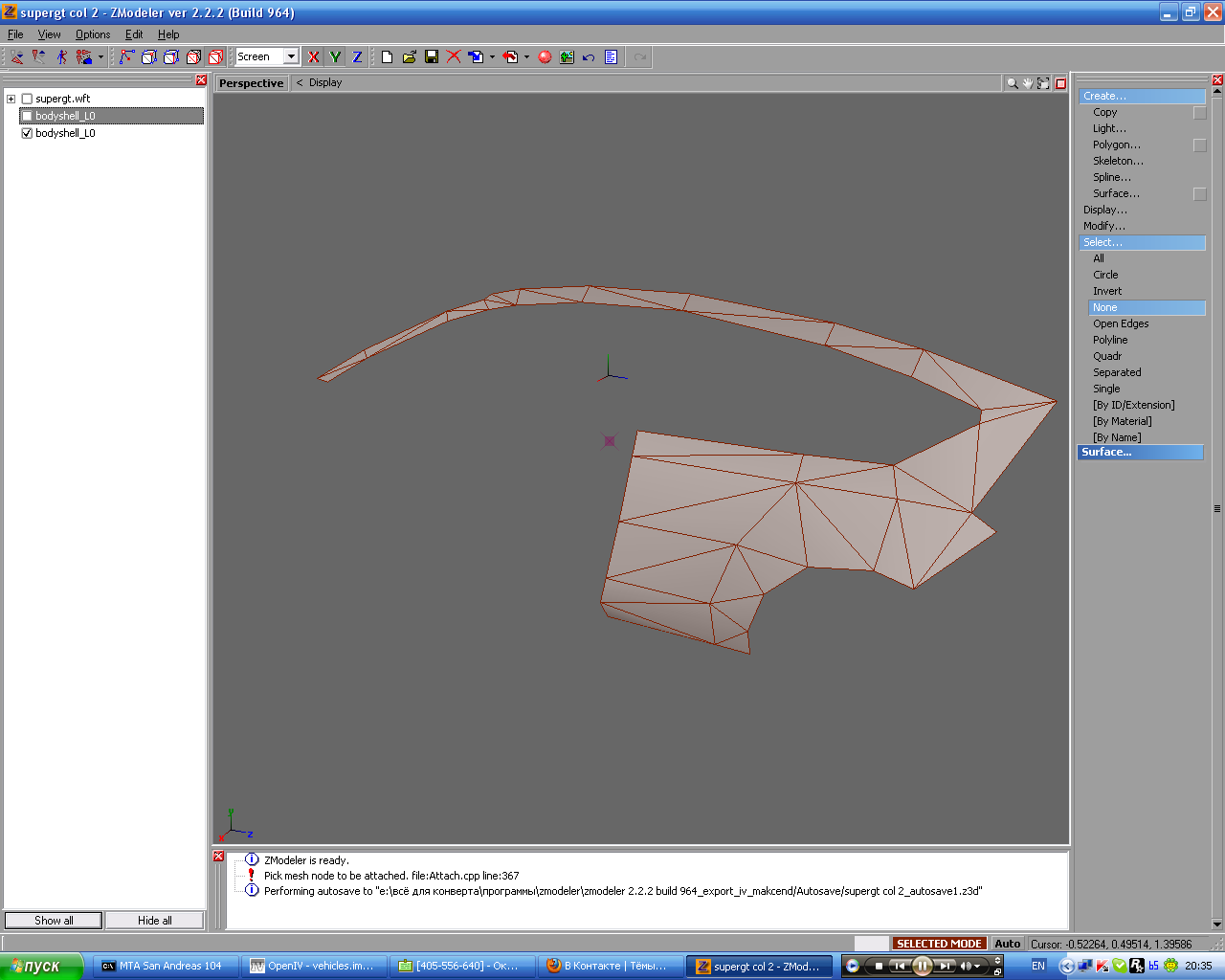This screenshot has height=980, width=1225.
Task: Select the viewport pan hand tool
Action: [x=1028, y=83]
